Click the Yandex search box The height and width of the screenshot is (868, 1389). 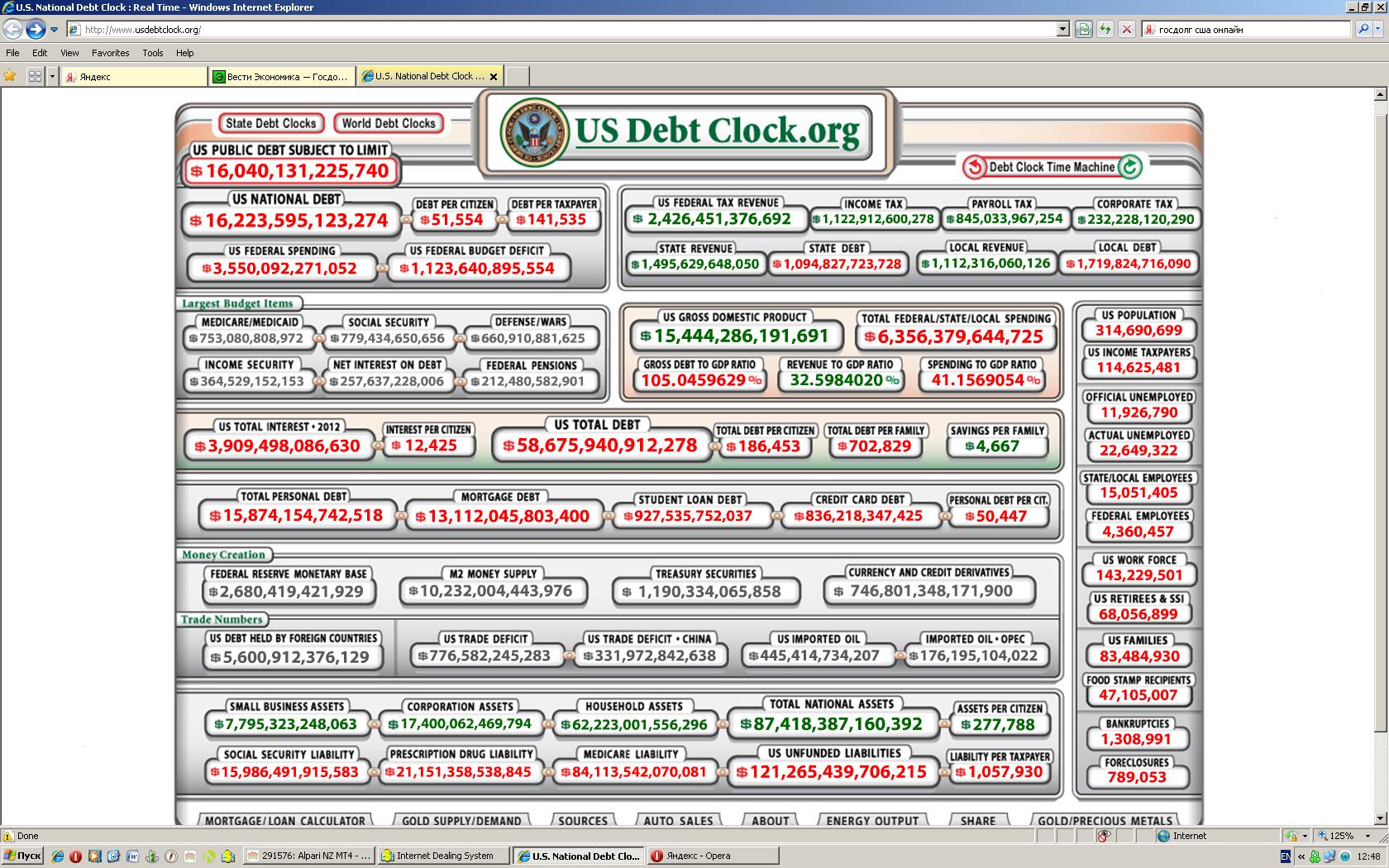coord(1247,30)
